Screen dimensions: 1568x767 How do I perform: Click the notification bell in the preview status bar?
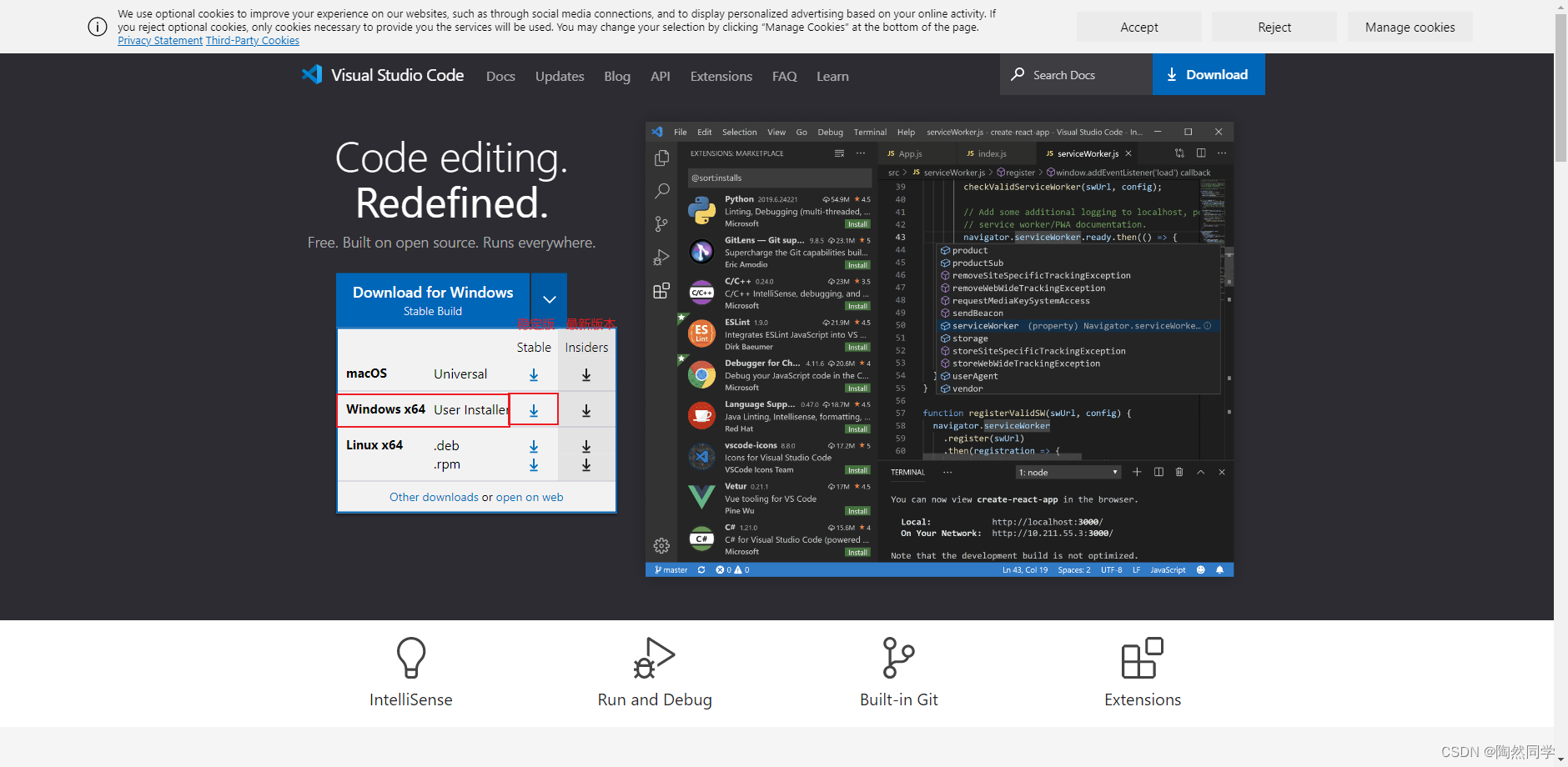tap(1219, 570)
